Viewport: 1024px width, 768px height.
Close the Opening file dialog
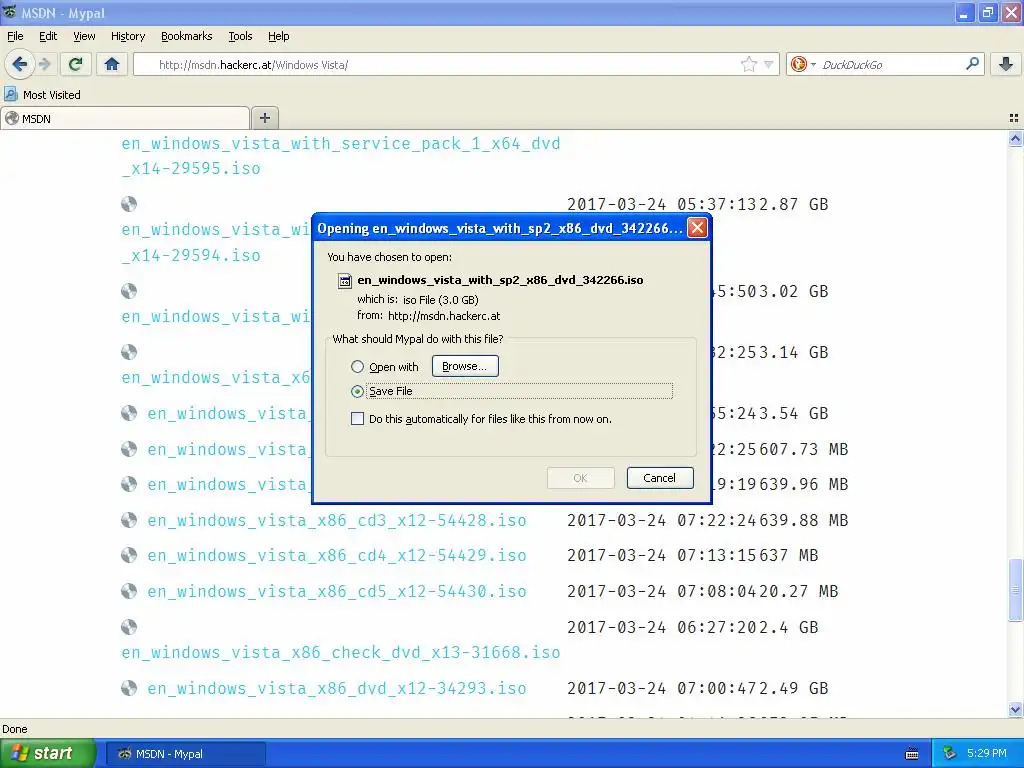tap(697, 227)
